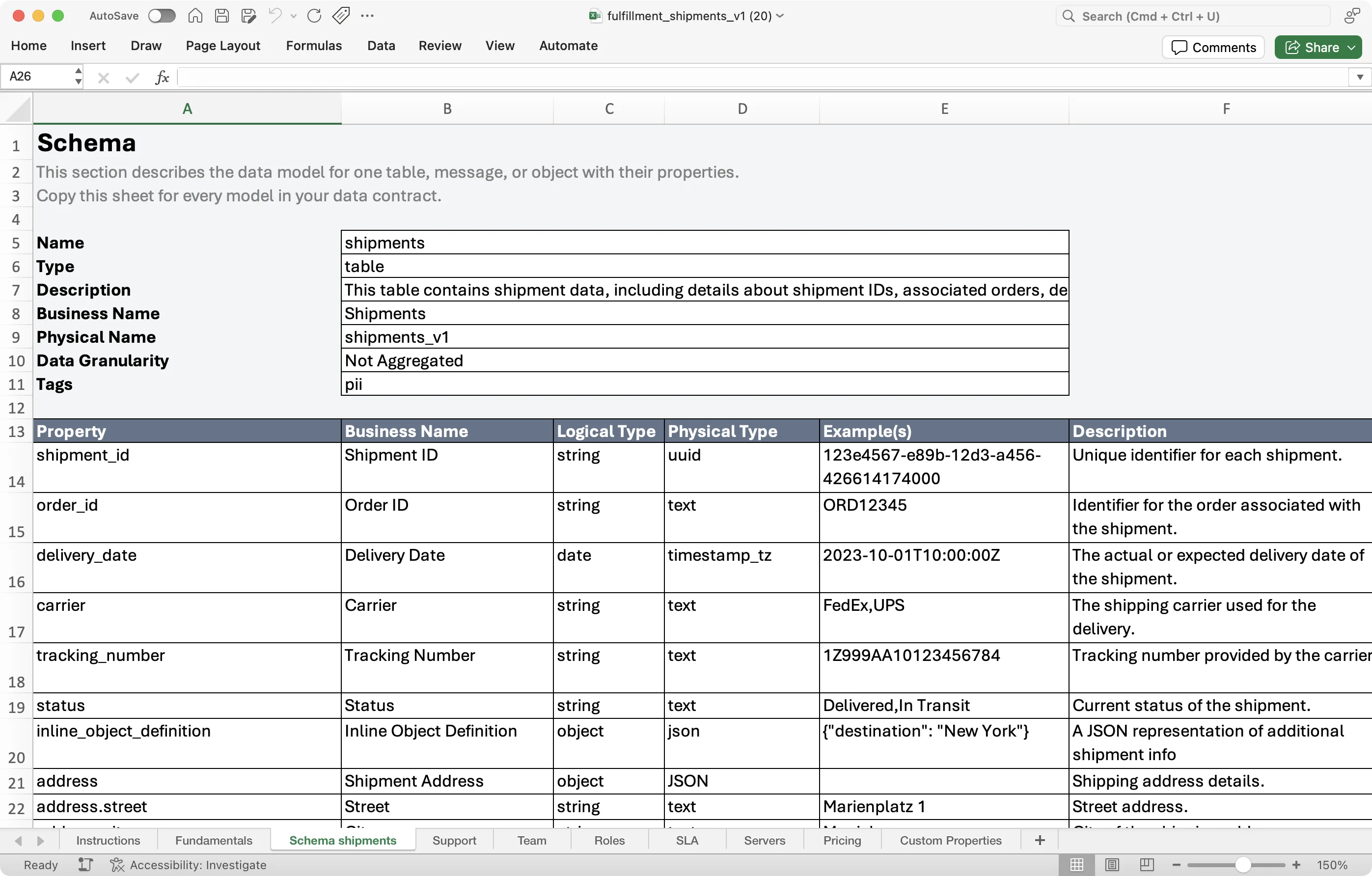Switch to the Support sheet tab
Image resolution: width=1372 pixels, height=876 pixels.
tap(454, 841)
